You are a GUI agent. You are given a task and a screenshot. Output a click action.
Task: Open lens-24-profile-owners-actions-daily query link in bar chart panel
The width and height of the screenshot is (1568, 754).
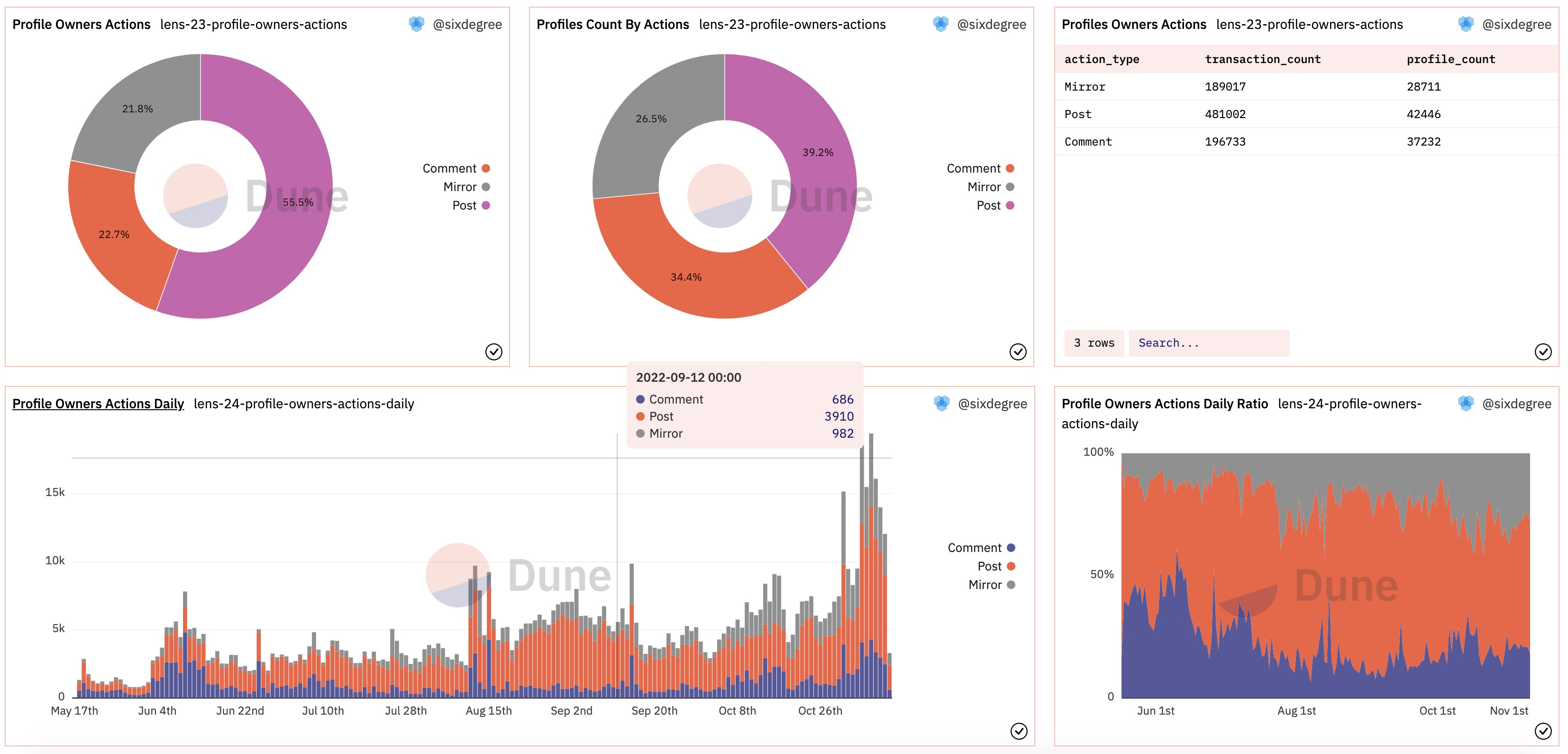coord(304,403)
